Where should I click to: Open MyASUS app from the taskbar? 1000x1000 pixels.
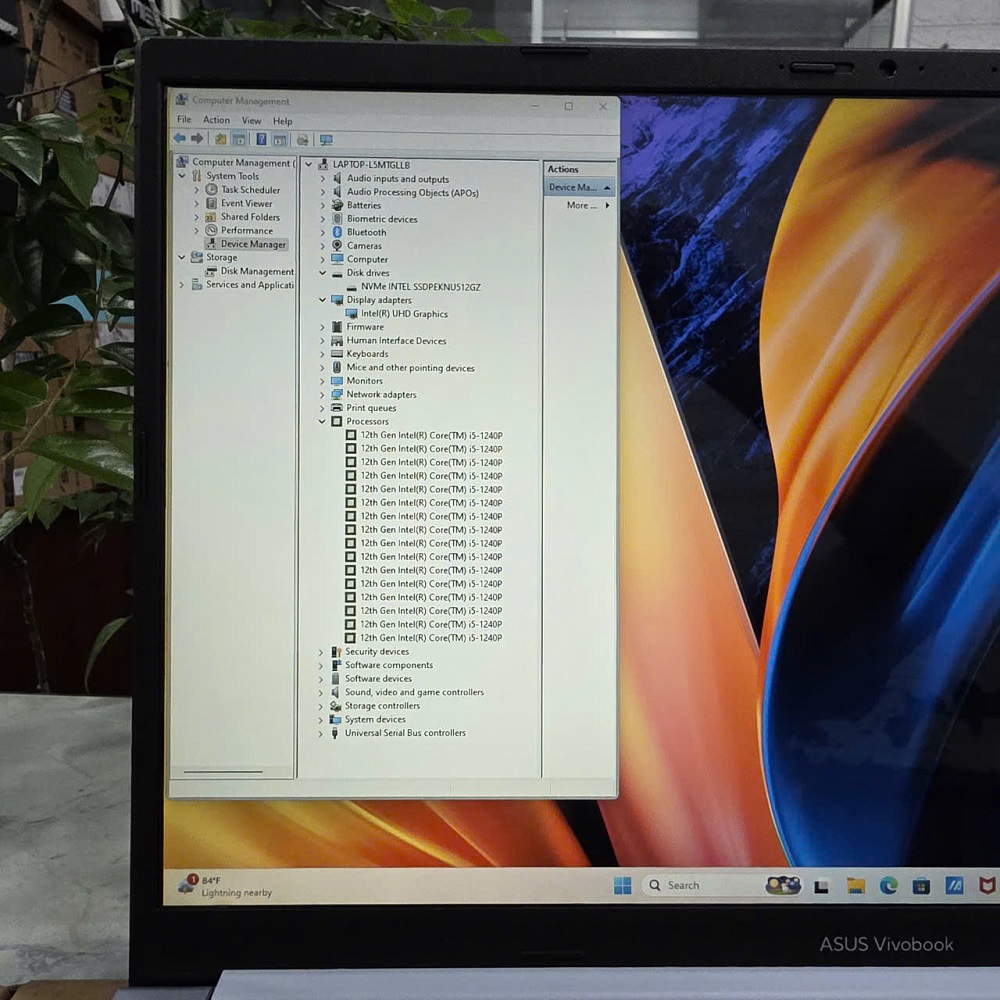click(x=954, y=885)
